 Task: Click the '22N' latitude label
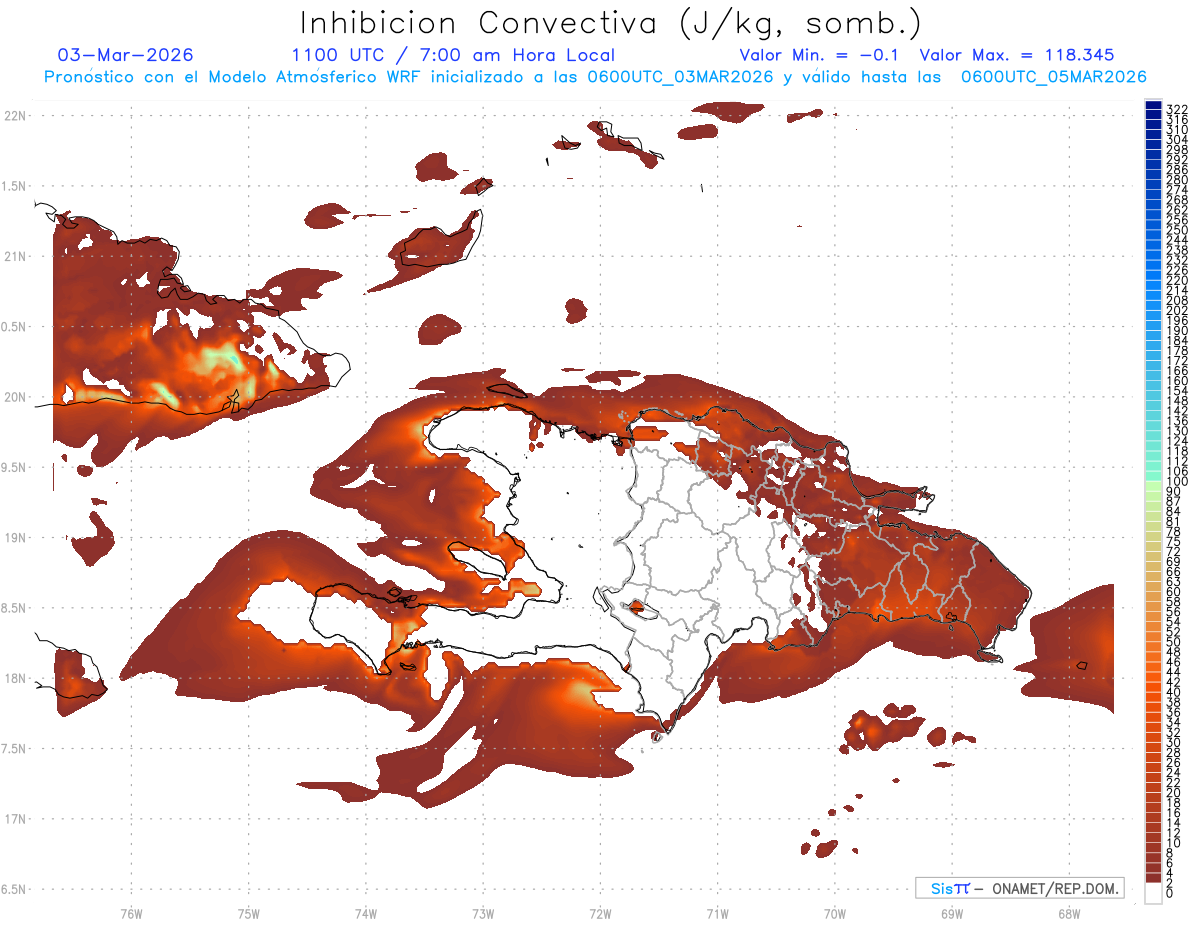(14, 116)
